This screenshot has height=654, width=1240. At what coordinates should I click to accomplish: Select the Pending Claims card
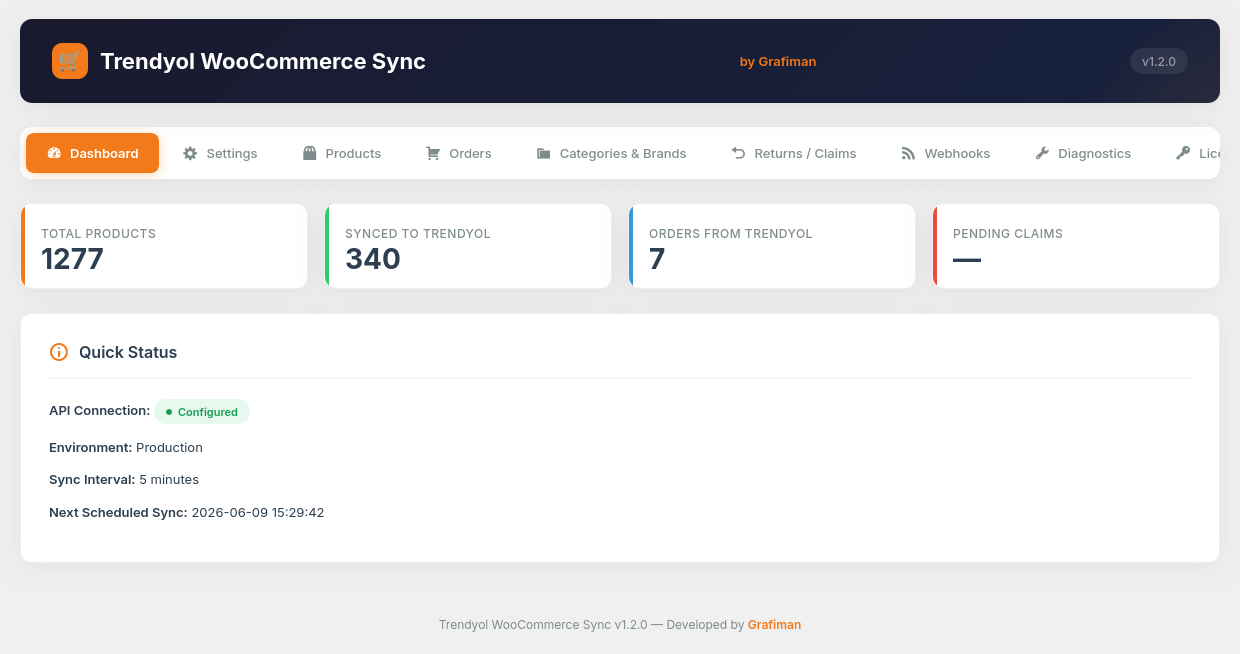(x=1076, y=246)
